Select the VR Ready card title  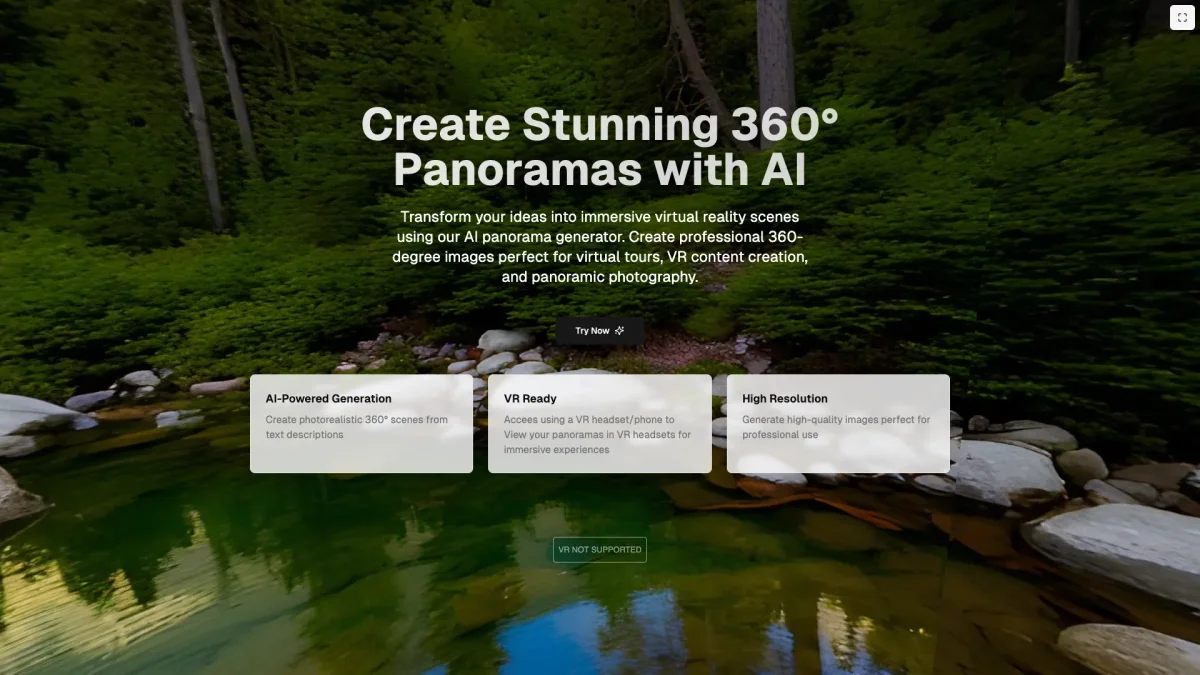coord(530,398)
